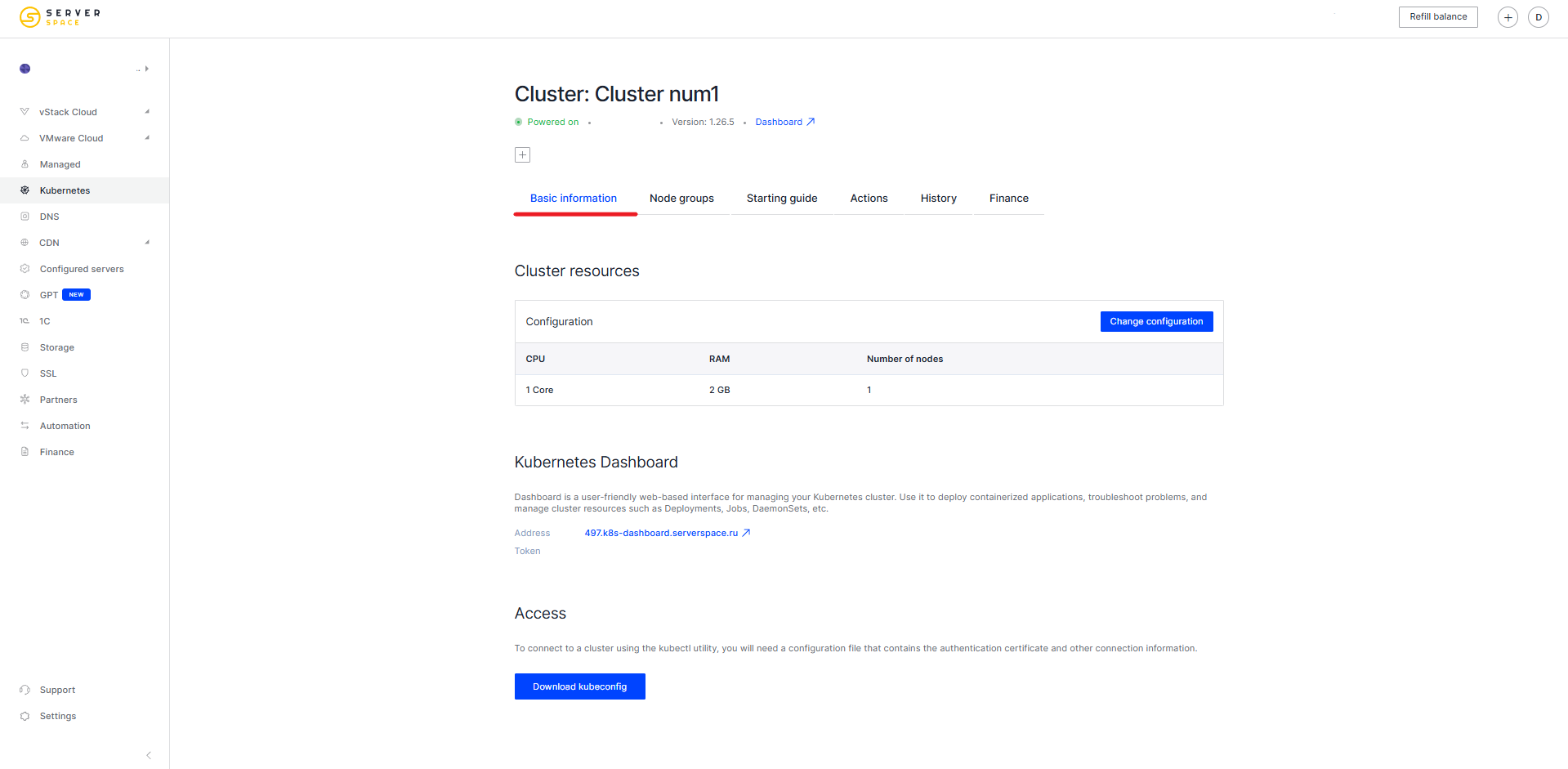Open Support in the sidebar
This screenshot has width=1568, height=769.
57,690
